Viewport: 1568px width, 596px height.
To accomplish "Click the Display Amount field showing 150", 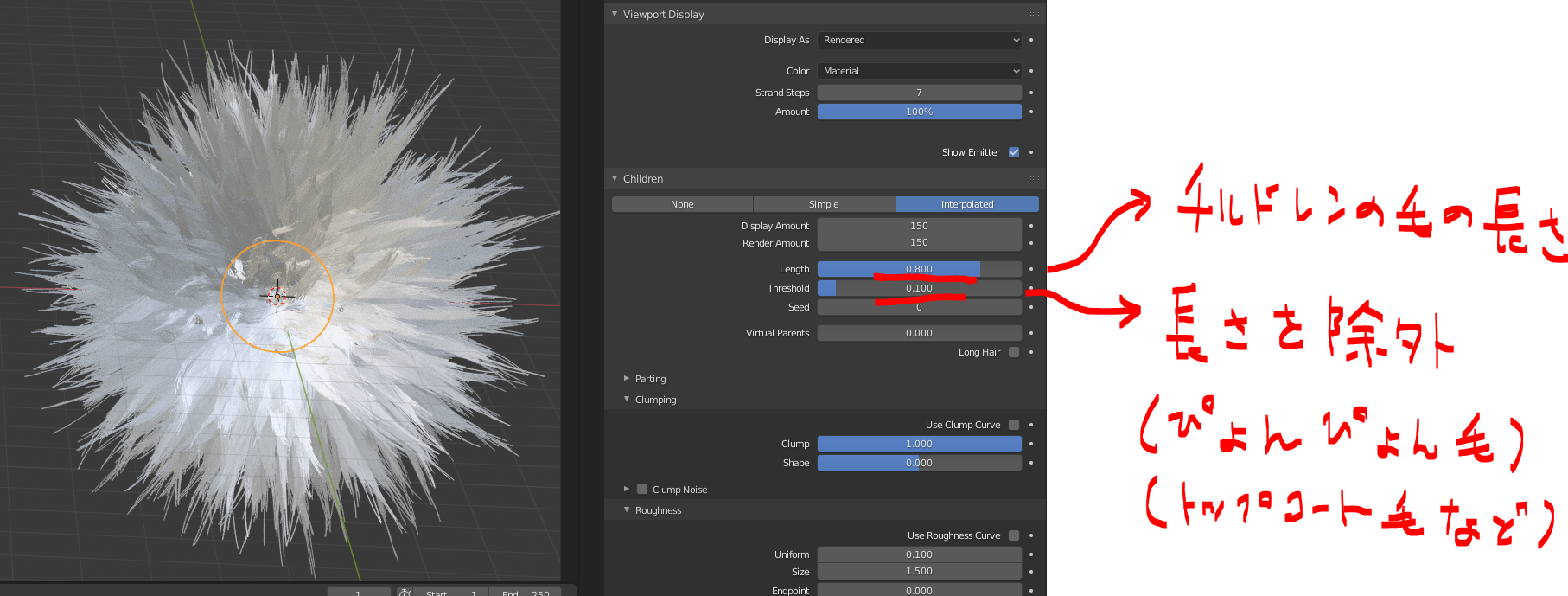I will point(920,226).
